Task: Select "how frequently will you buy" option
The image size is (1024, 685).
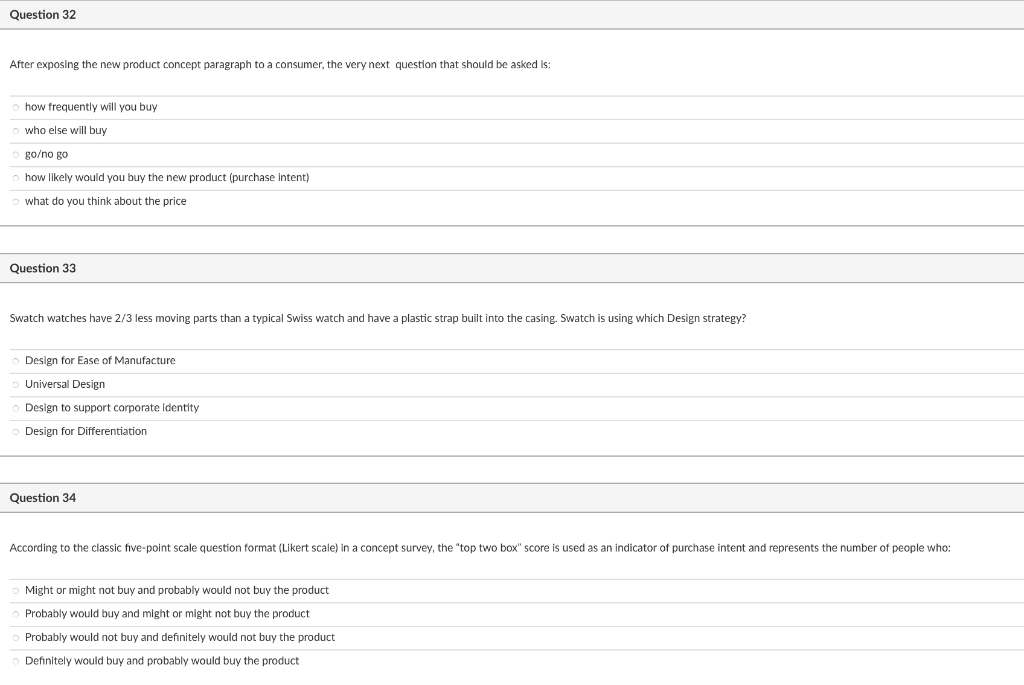Action: 14,107
